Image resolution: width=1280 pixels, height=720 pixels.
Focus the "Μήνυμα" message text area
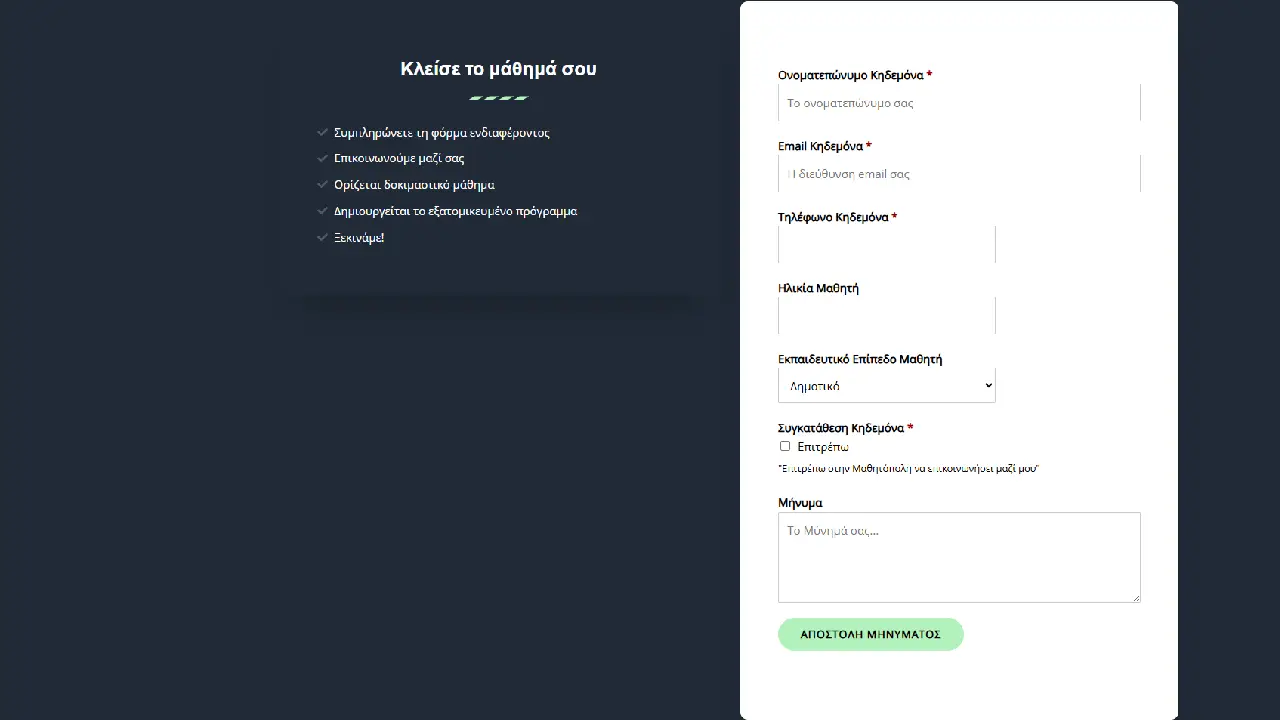958,557
